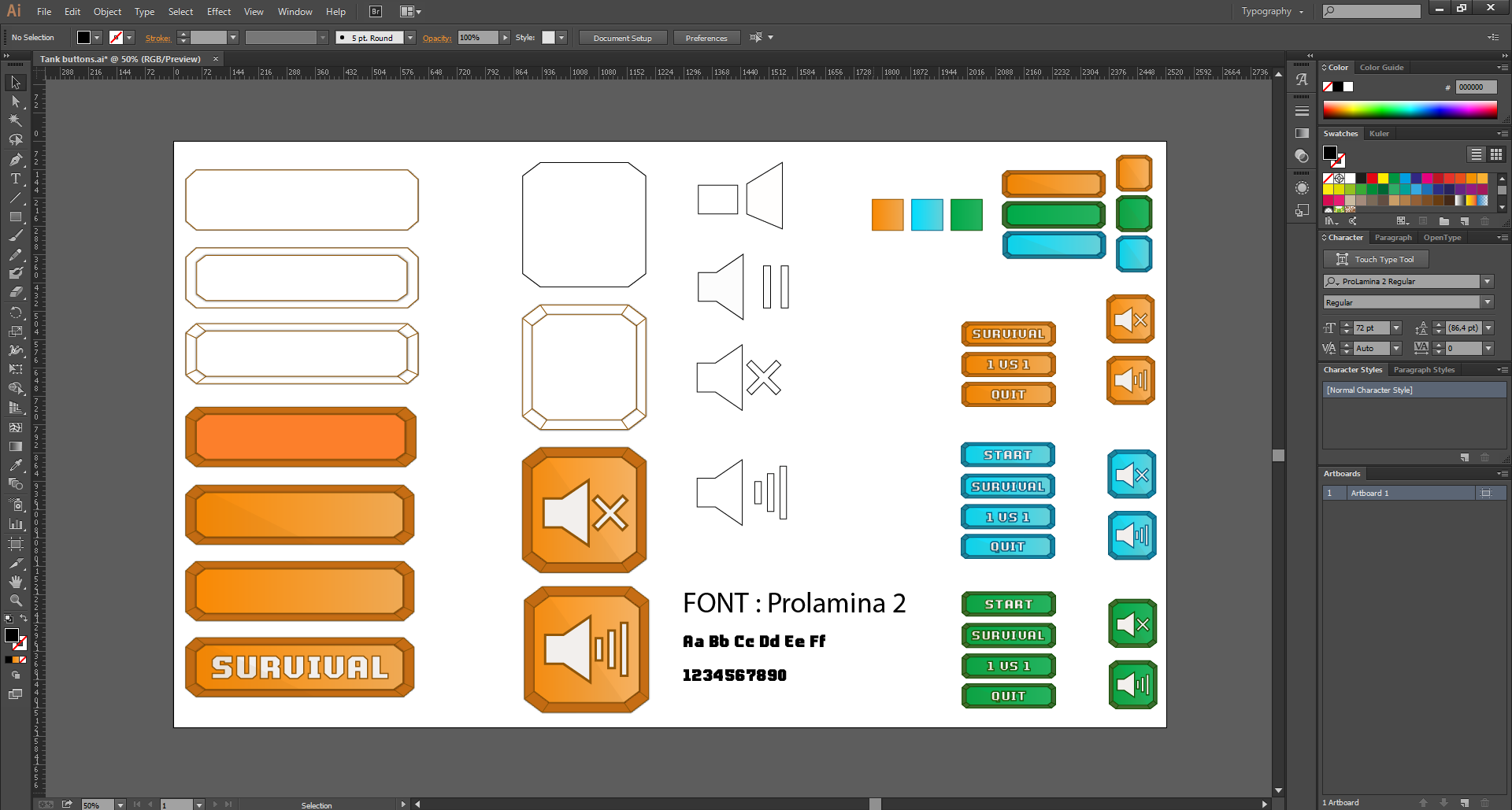Click New Swatch icon in Swatches panel
1512x810 pixels.
[1465, 221]
